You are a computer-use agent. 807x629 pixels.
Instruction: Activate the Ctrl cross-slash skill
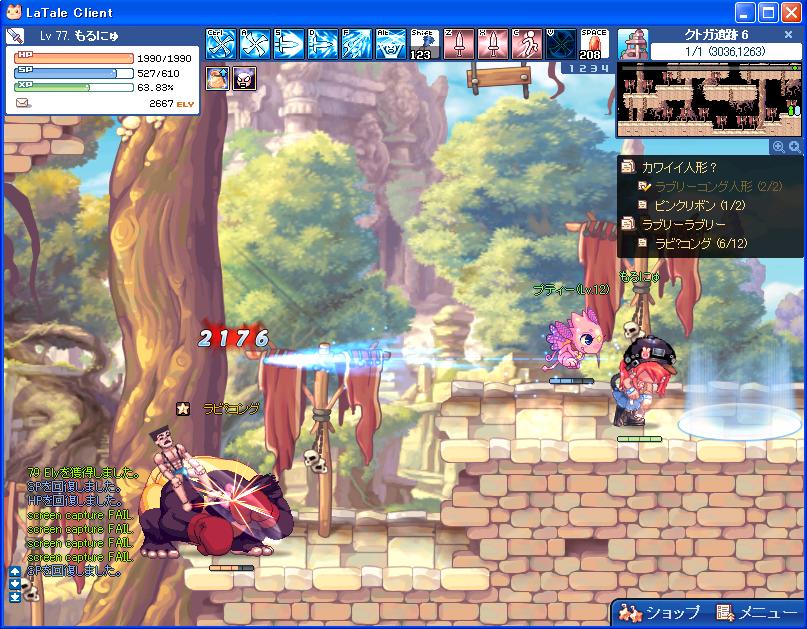pyautogui.click(x=221, y=44)
